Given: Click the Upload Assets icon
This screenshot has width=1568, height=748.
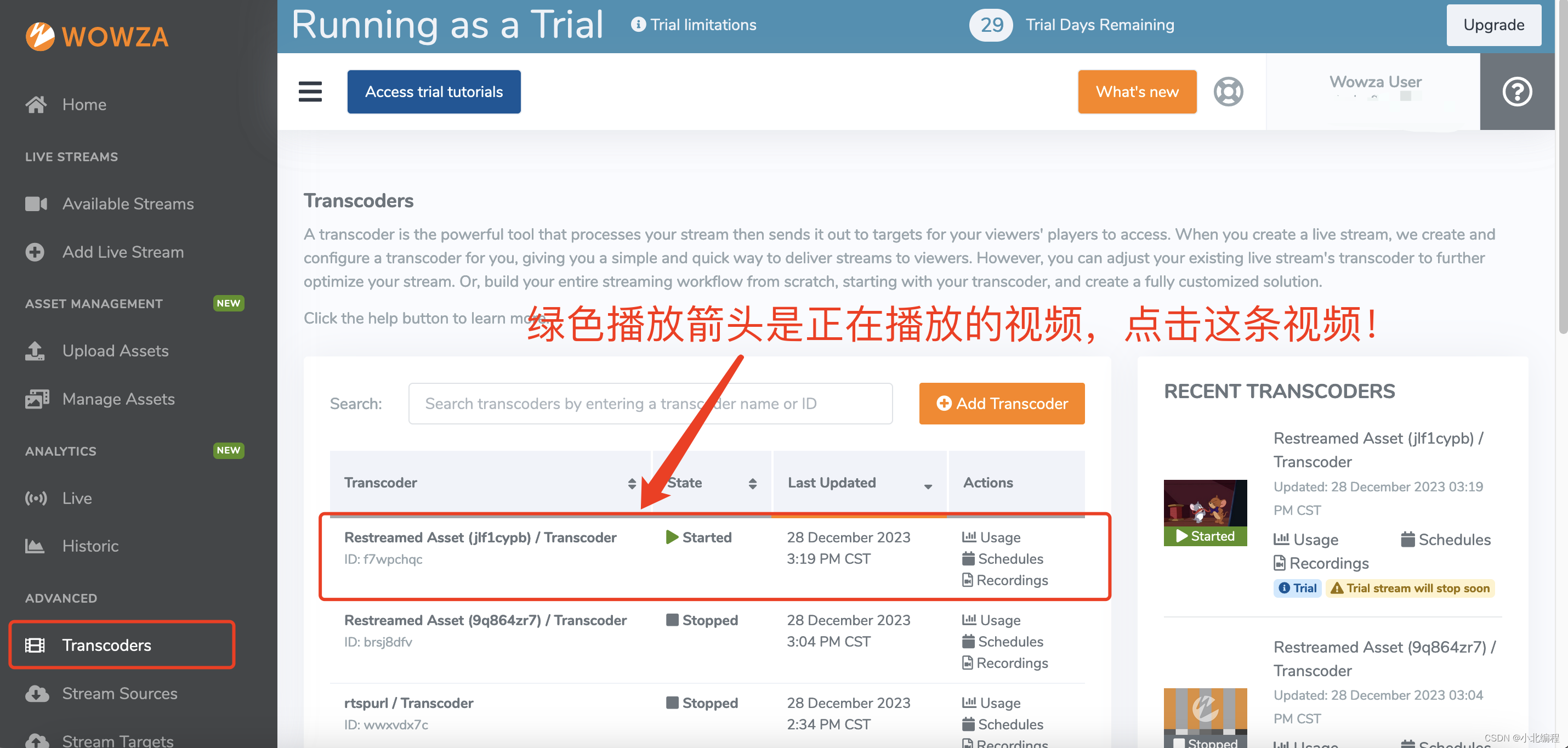Looking at the screenshot, I should click(35, 350).
